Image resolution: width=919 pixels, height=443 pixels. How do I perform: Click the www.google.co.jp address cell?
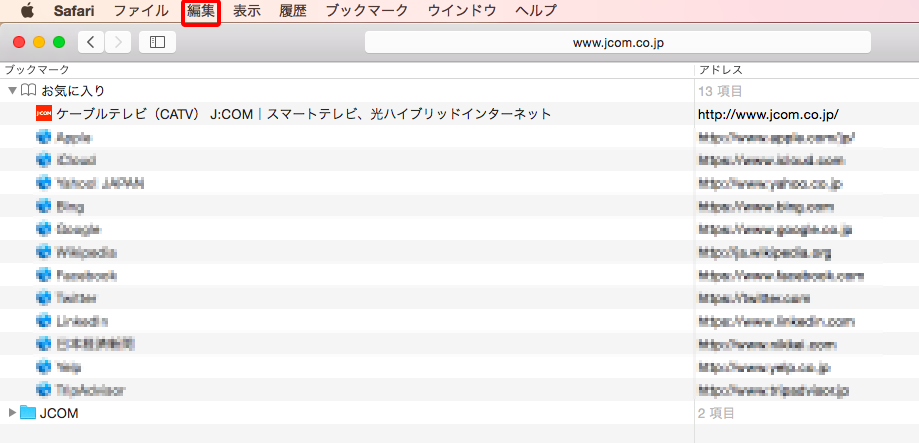pos(775,229)
